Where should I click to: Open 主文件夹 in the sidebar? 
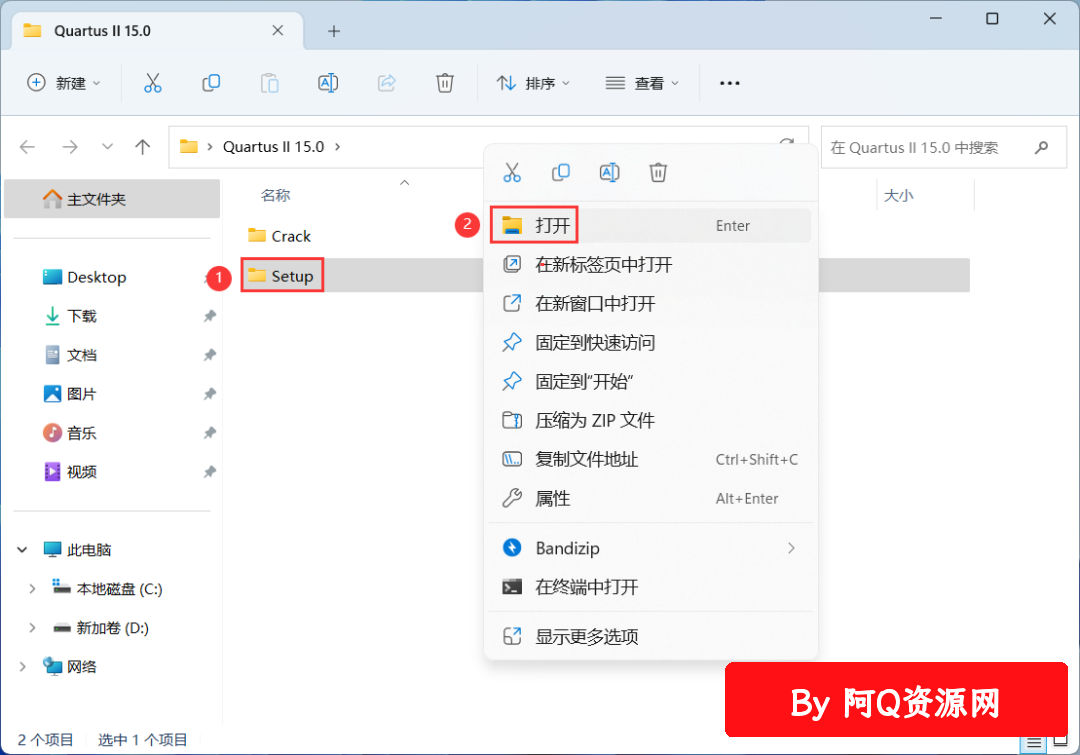pos(112,199)
